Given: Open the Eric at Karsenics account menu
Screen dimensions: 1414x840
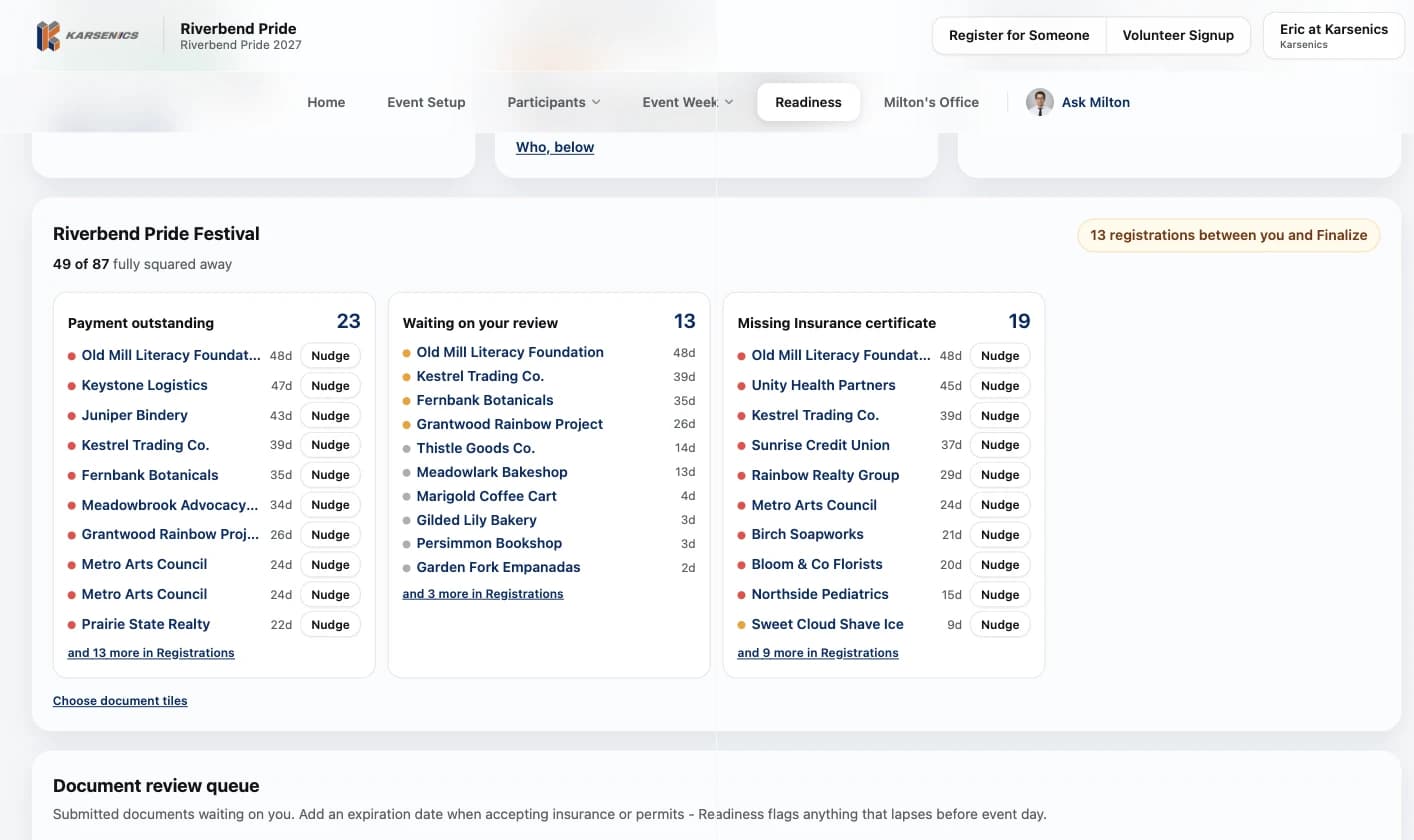Looking at the screenshot, I should 1334,35.
